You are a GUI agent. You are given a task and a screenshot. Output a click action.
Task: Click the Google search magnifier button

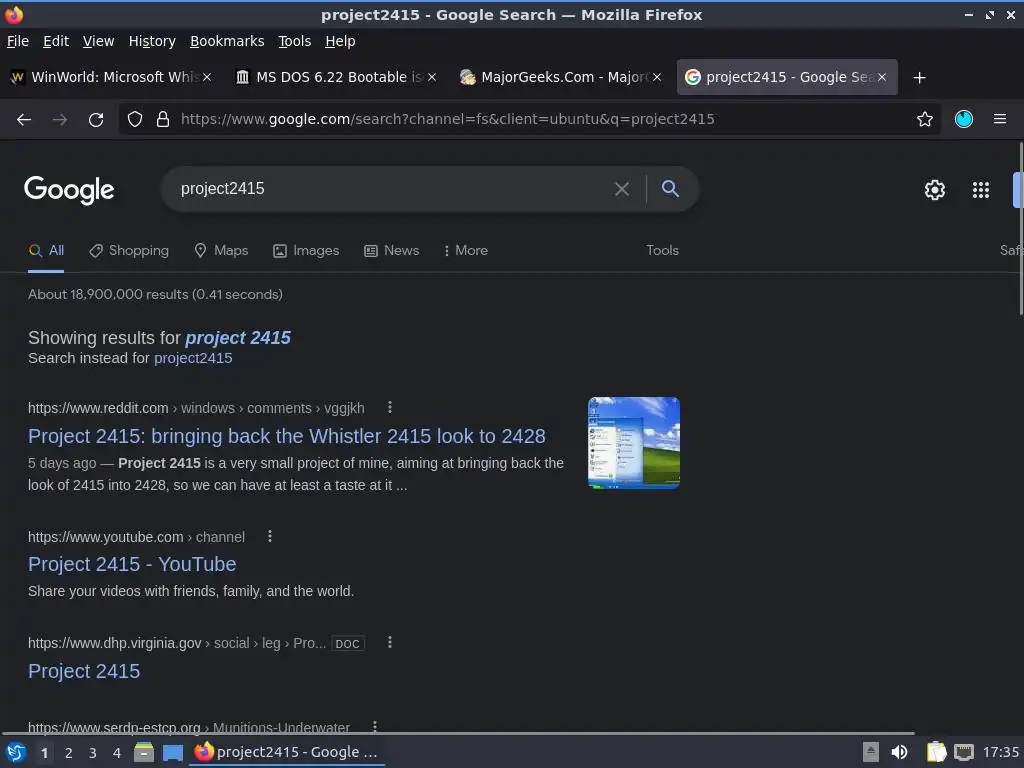coord(670,189)
